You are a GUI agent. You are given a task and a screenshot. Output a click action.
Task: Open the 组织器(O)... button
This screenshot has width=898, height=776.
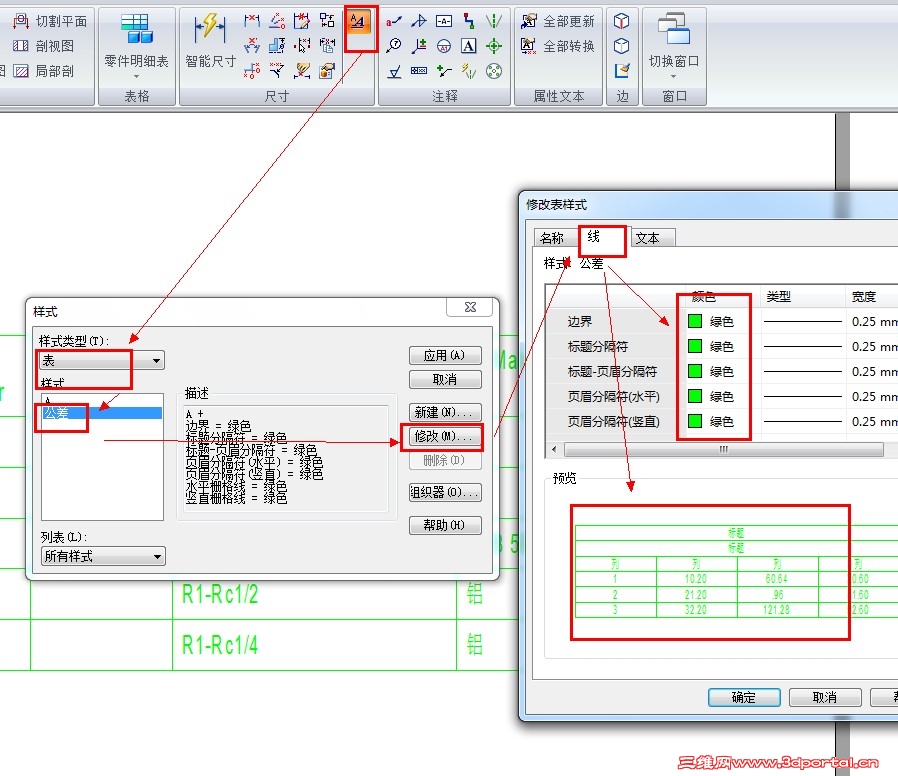click(x=445, y=492)
